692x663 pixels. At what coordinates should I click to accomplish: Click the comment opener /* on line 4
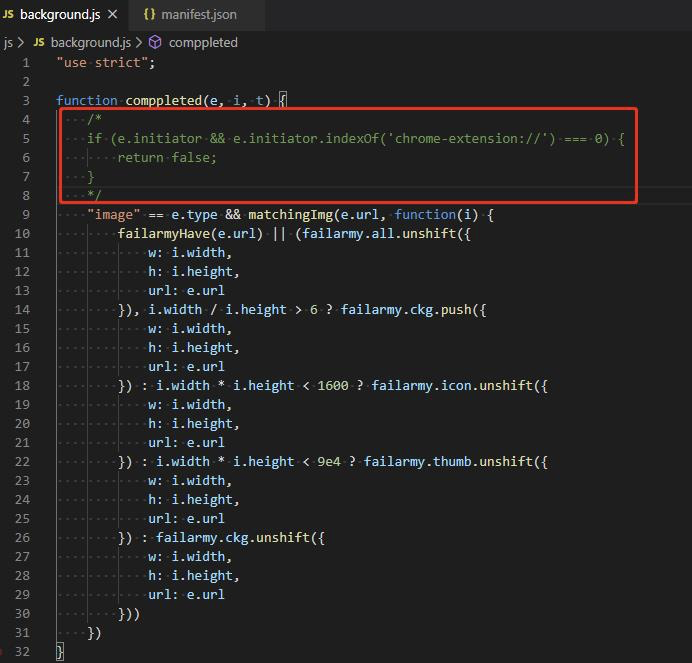click(x=94, y=119)
